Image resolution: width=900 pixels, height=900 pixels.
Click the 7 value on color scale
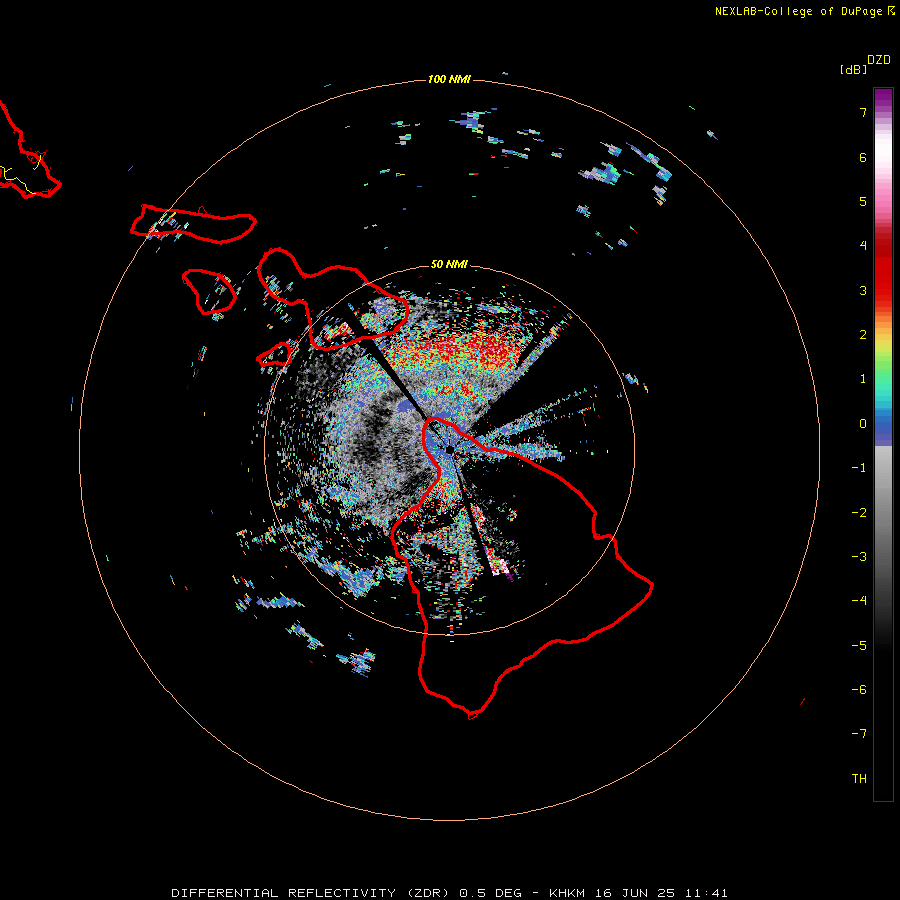pyautogui.click(x=863, y=112)
